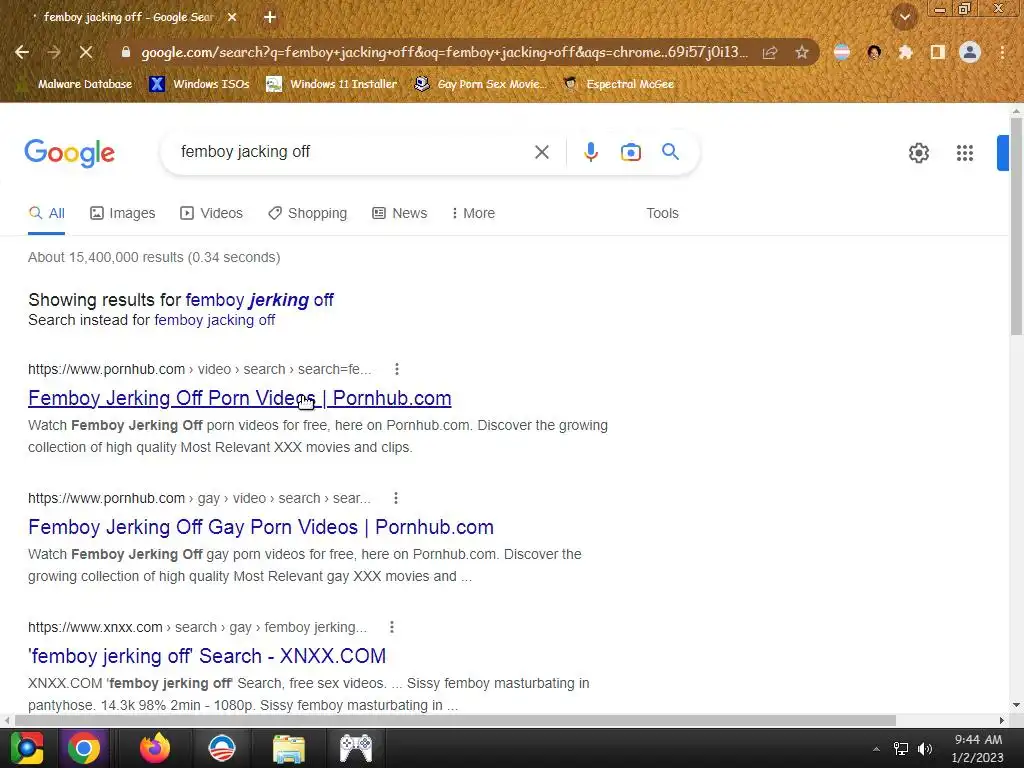The width and height of the screenshot is (1024, 768).
Task: Open the XNXX.COM search result title
Action: [207, 656]
